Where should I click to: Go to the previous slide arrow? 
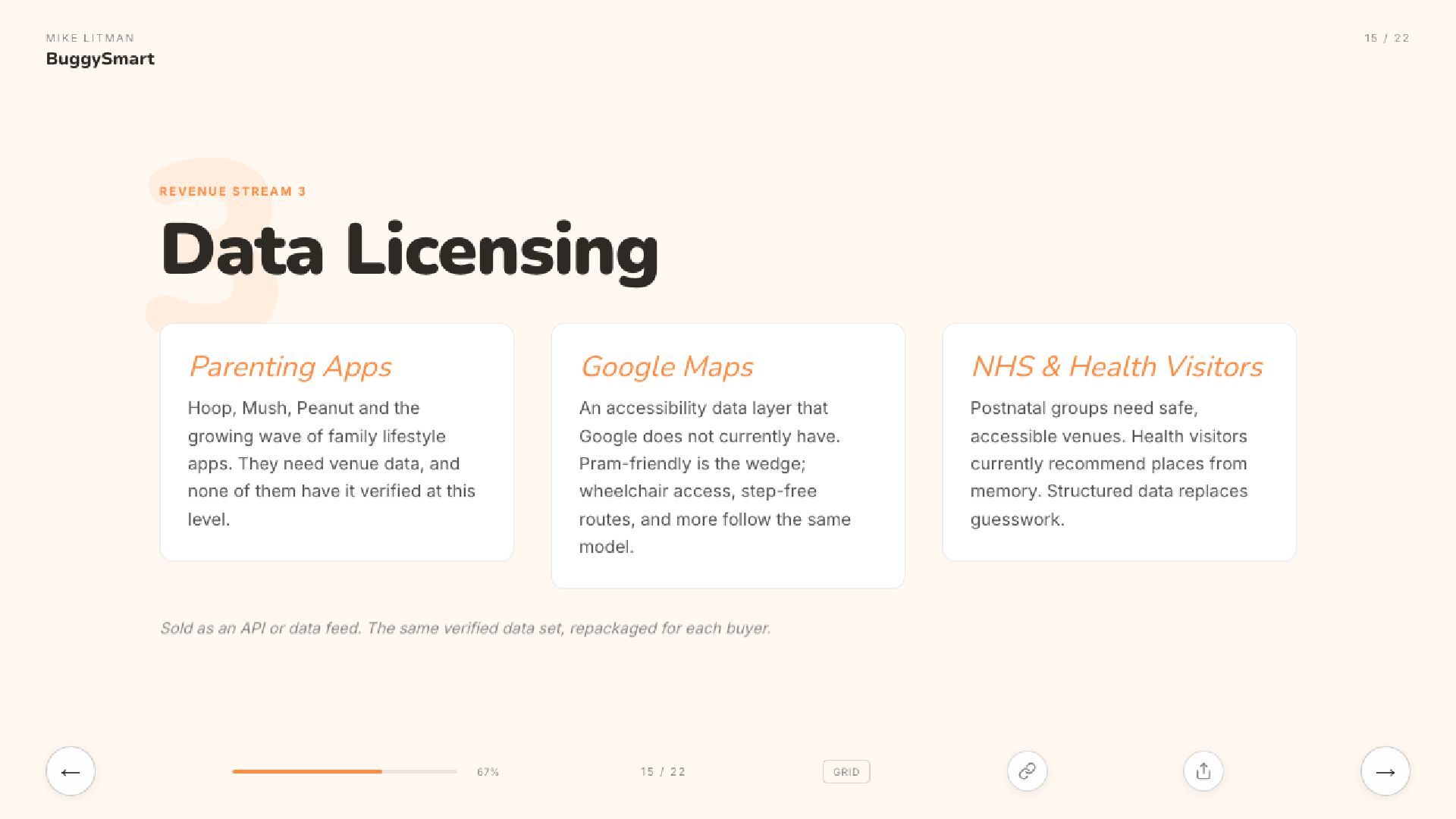pyautogui.click(x=71, y=771)
